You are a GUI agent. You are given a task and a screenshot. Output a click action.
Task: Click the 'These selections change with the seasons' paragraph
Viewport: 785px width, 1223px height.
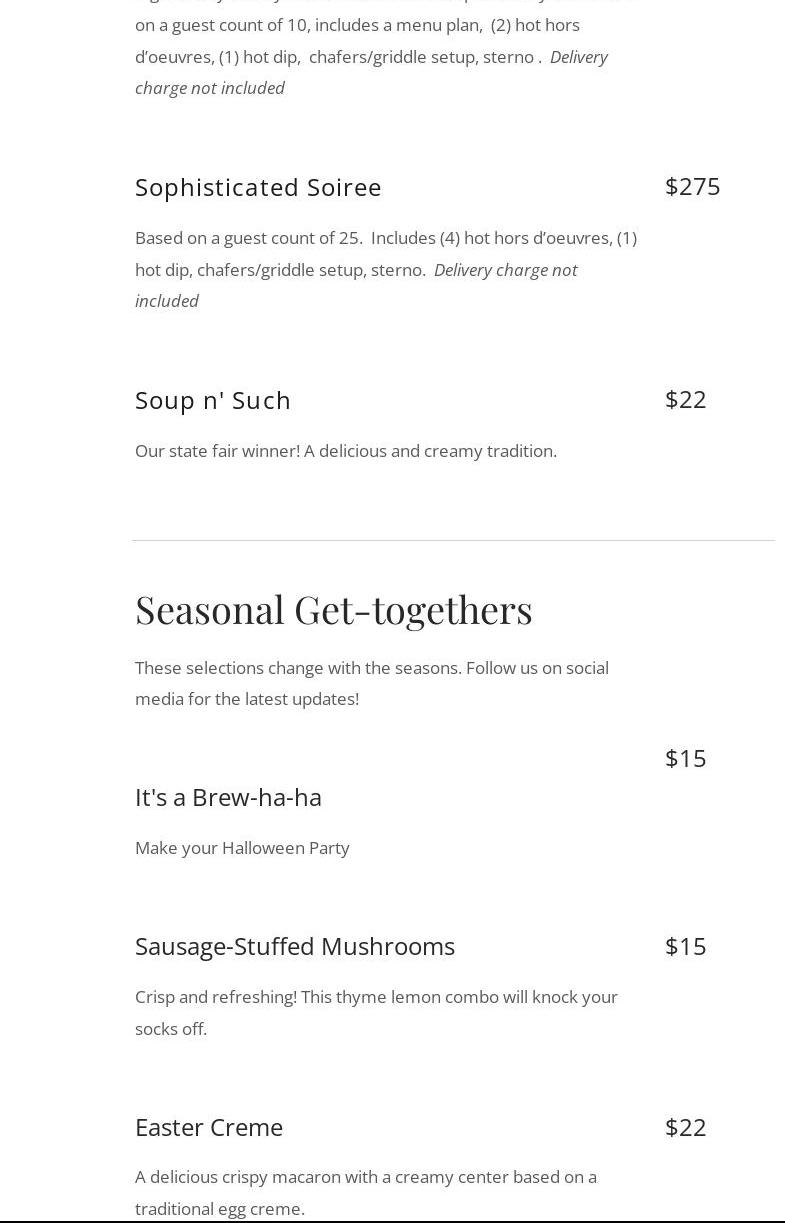371,683
